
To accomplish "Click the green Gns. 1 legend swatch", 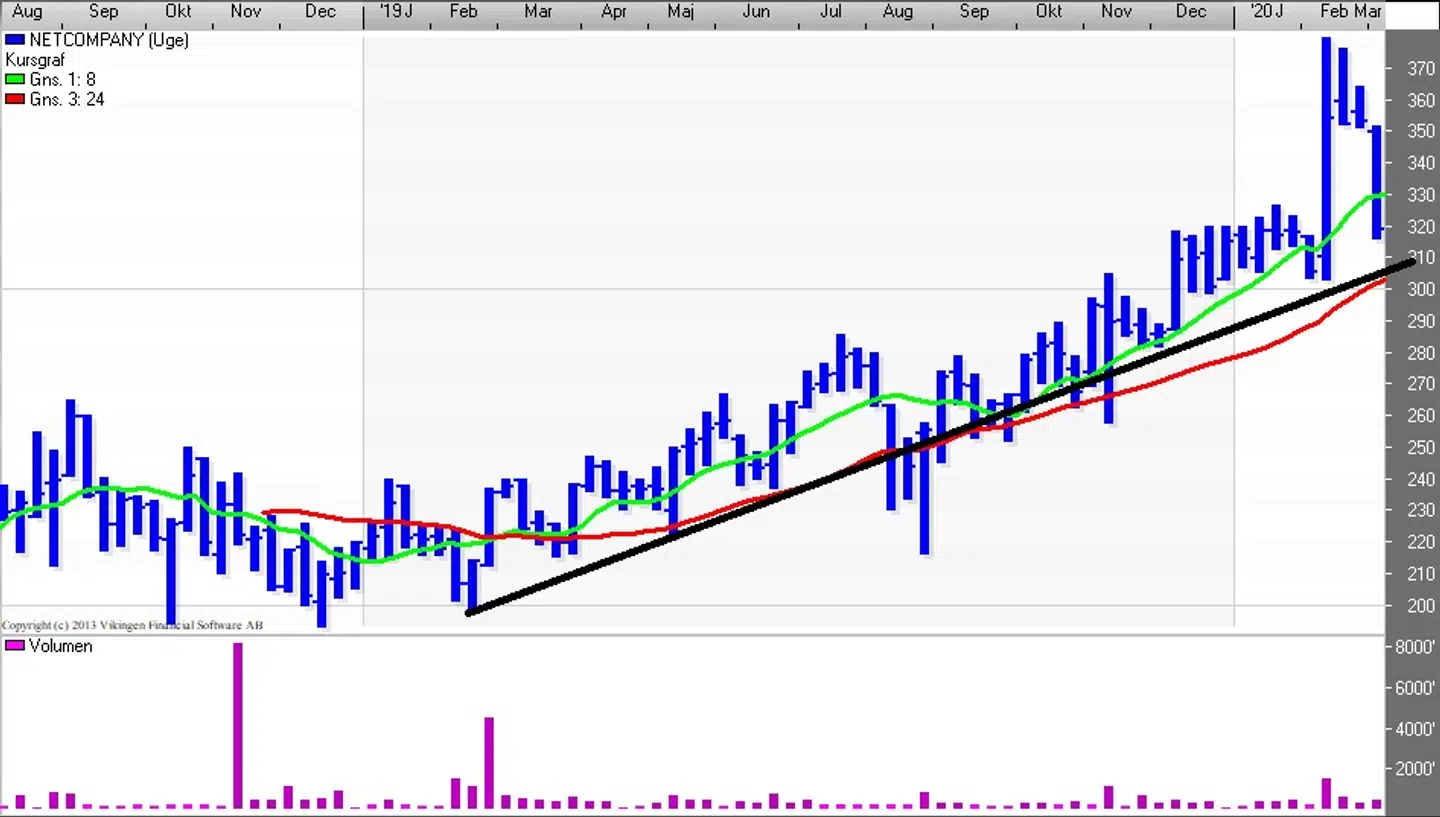I will pyautogui.click(x=15, y=80).
